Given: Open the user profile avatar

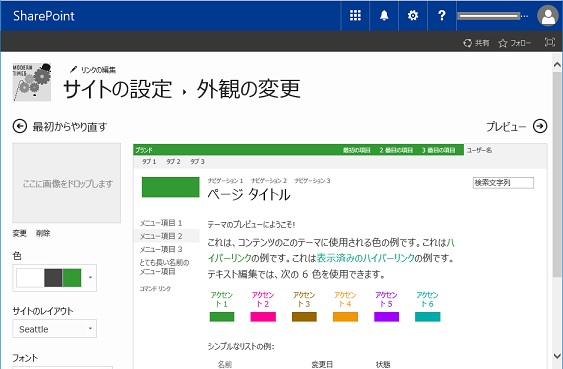Looking at the screenshot, I should pyautogui.click(x=548, y=16).
